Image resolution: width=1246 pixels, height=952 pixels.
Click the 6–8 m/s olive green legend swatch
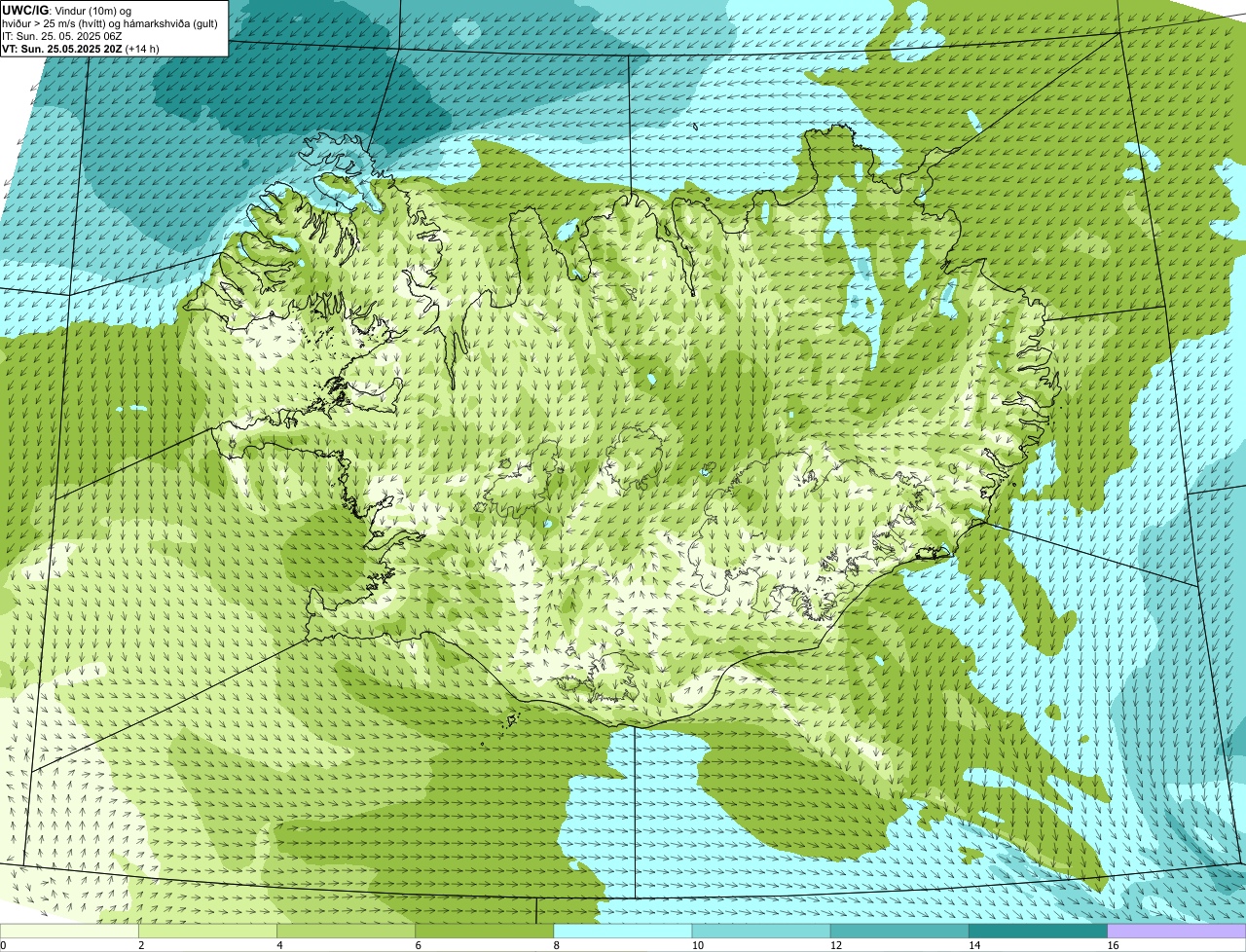[x=485, y=932]
